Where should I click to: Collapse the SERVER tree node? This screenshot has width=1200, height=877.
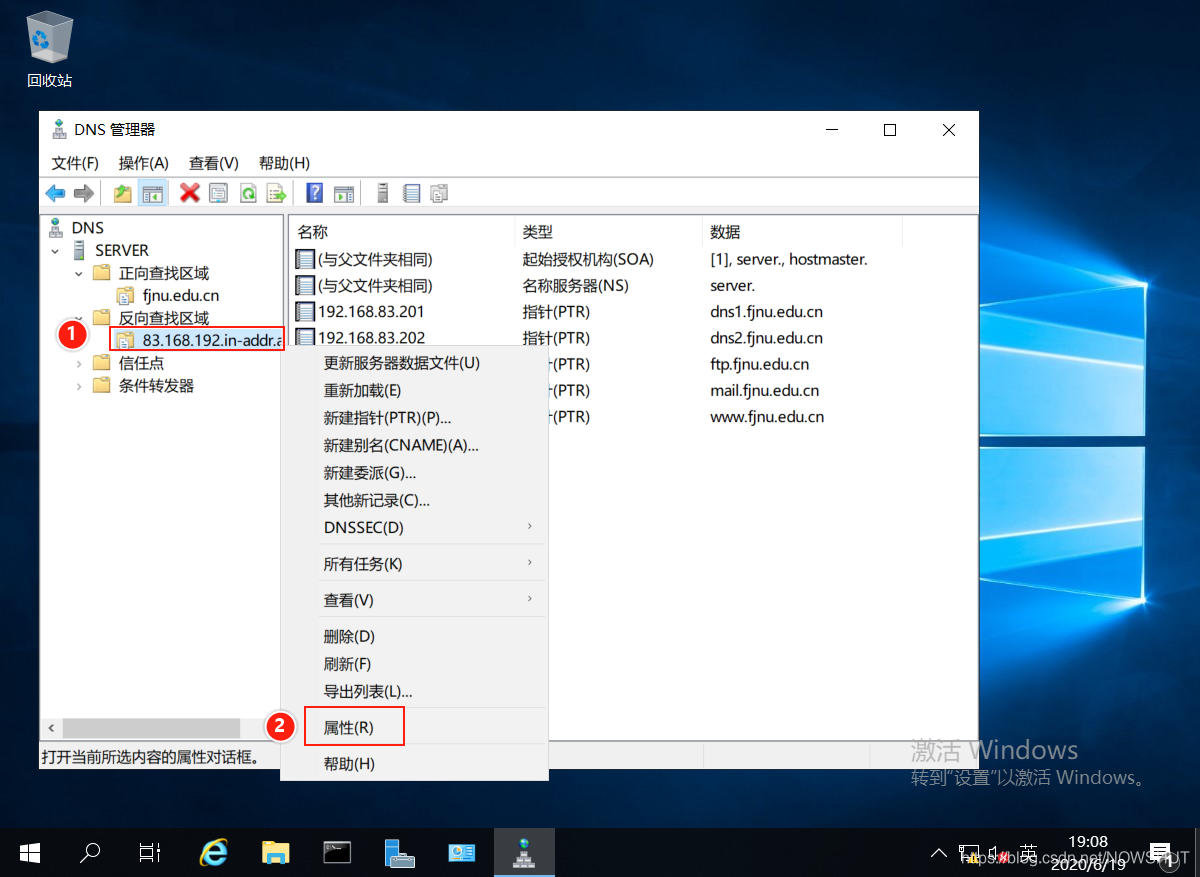[x=56, y=251]
